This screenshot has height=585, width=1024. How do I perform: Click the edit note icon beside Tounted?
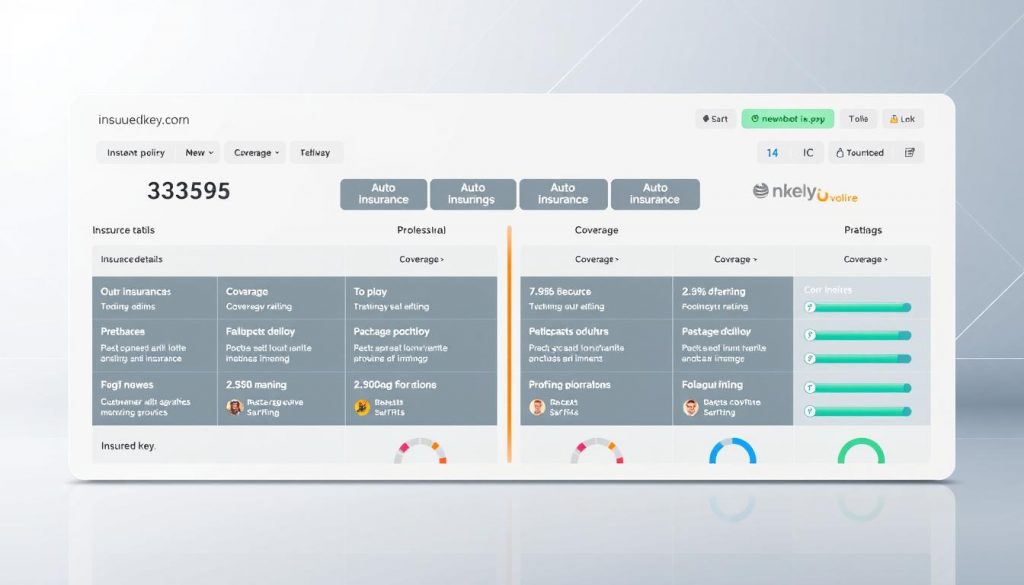[909, 153]
